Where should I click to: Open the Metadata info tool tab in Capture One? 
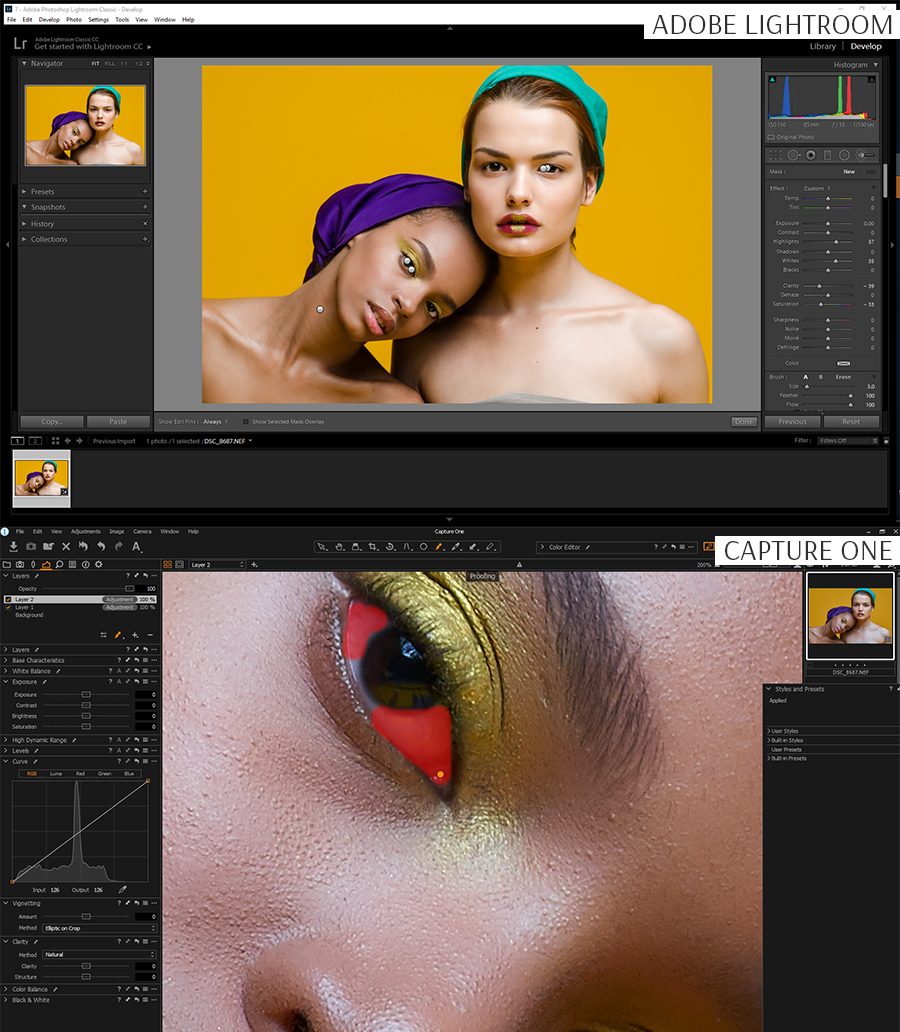click(86, 565)
